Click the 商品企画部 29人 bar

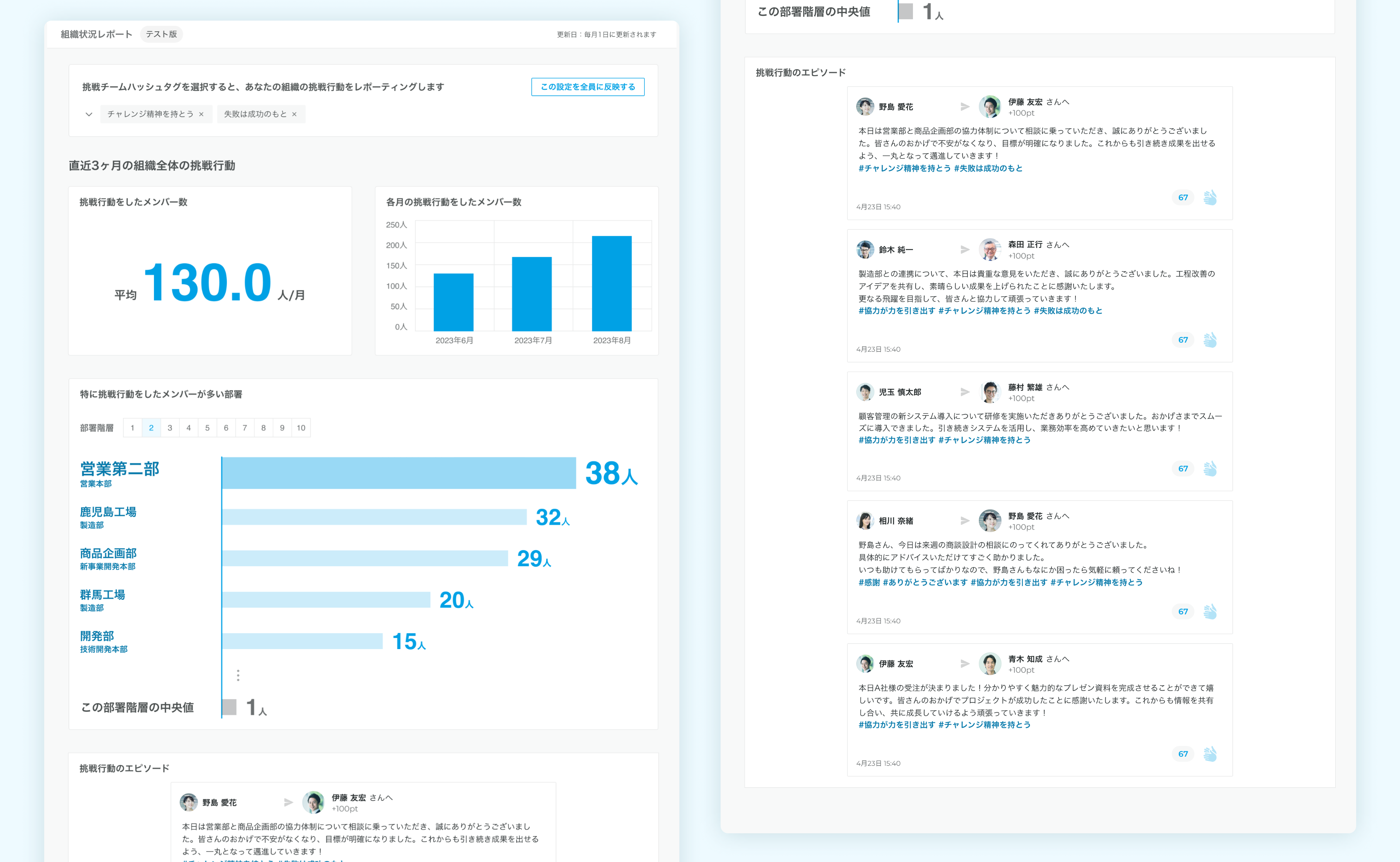(365, 558)
